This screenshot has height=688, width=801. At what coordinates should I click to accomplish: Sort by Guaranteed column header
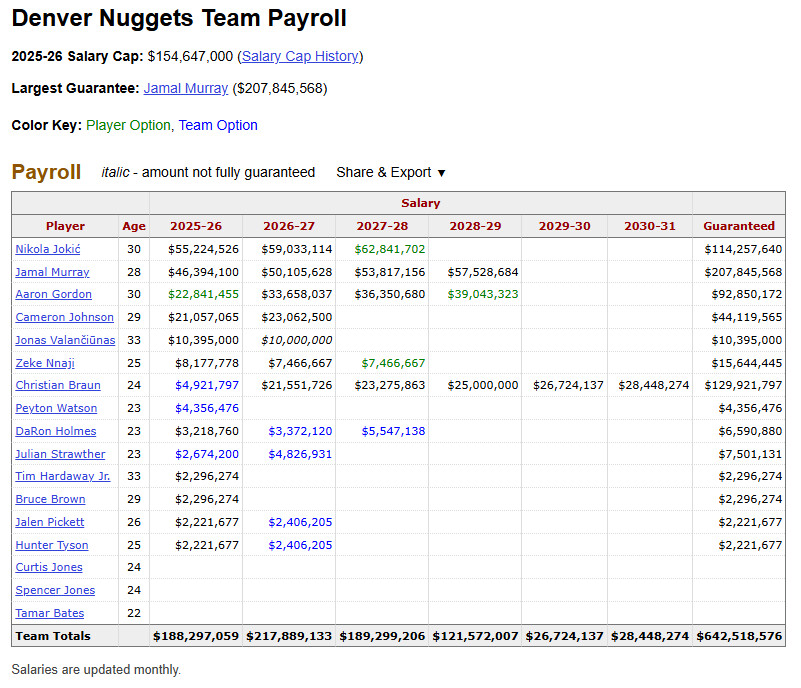coord(739,226)
